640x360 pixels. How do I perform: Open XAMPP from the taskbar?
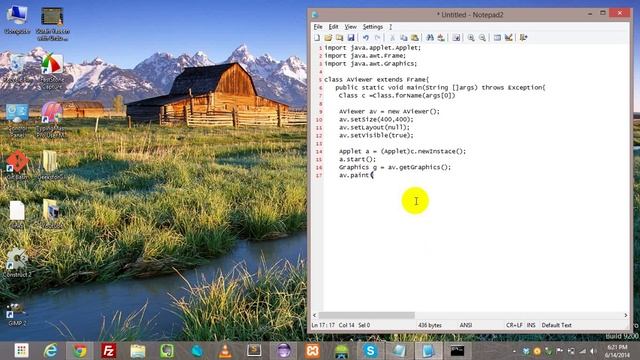[312, 351]
